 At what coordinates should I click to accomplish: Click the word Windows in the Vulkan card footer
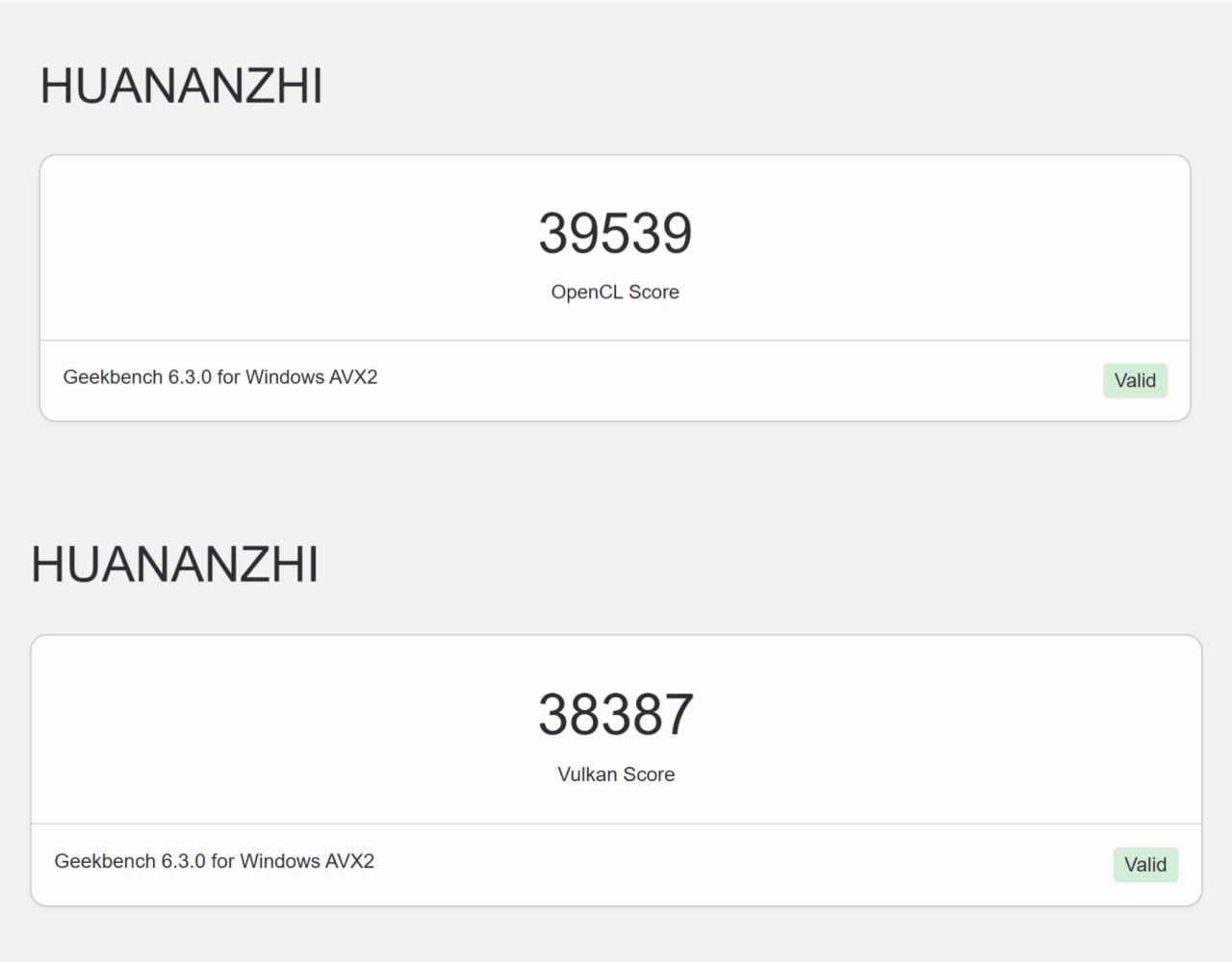(x=279, y=861)
